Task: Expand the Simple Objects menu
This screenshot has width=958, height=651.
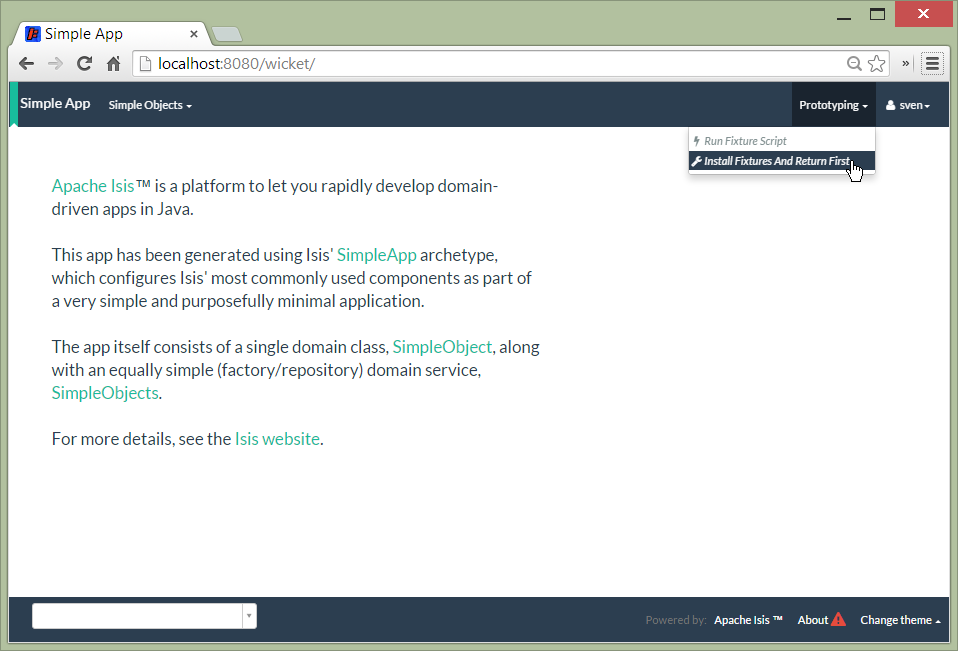Action: 150,105
